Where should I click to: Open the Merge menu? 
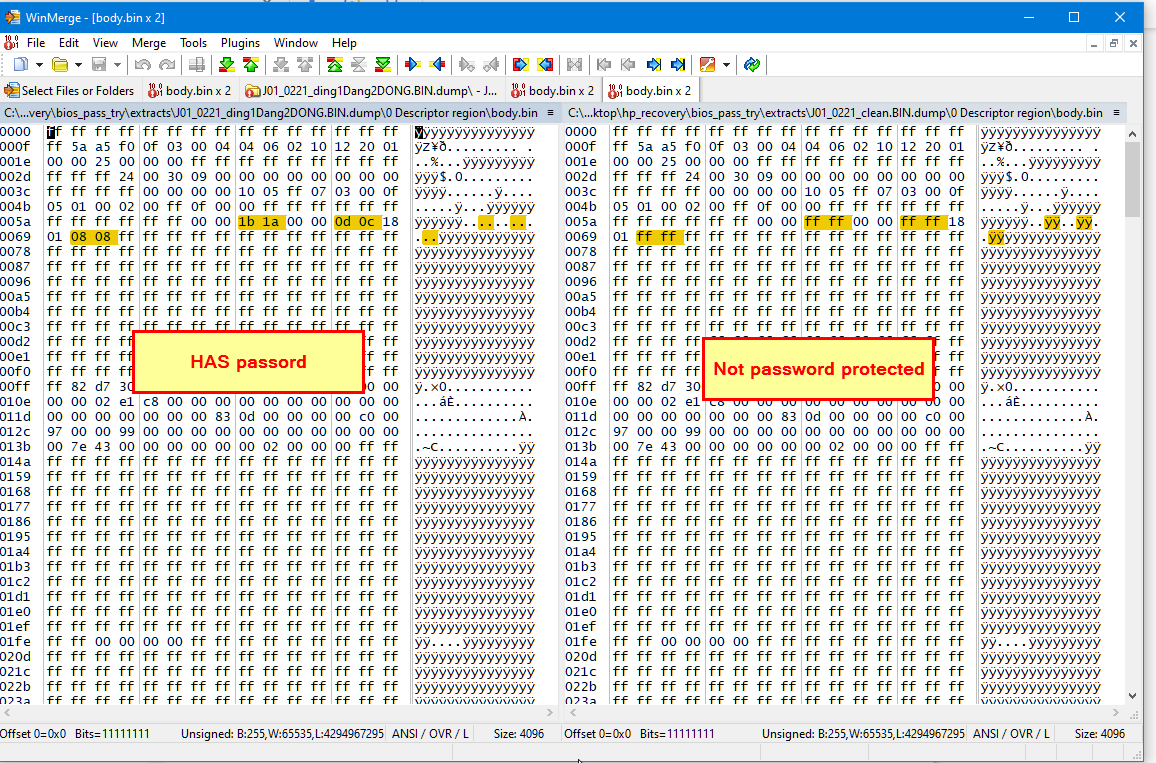coord(149,43)
